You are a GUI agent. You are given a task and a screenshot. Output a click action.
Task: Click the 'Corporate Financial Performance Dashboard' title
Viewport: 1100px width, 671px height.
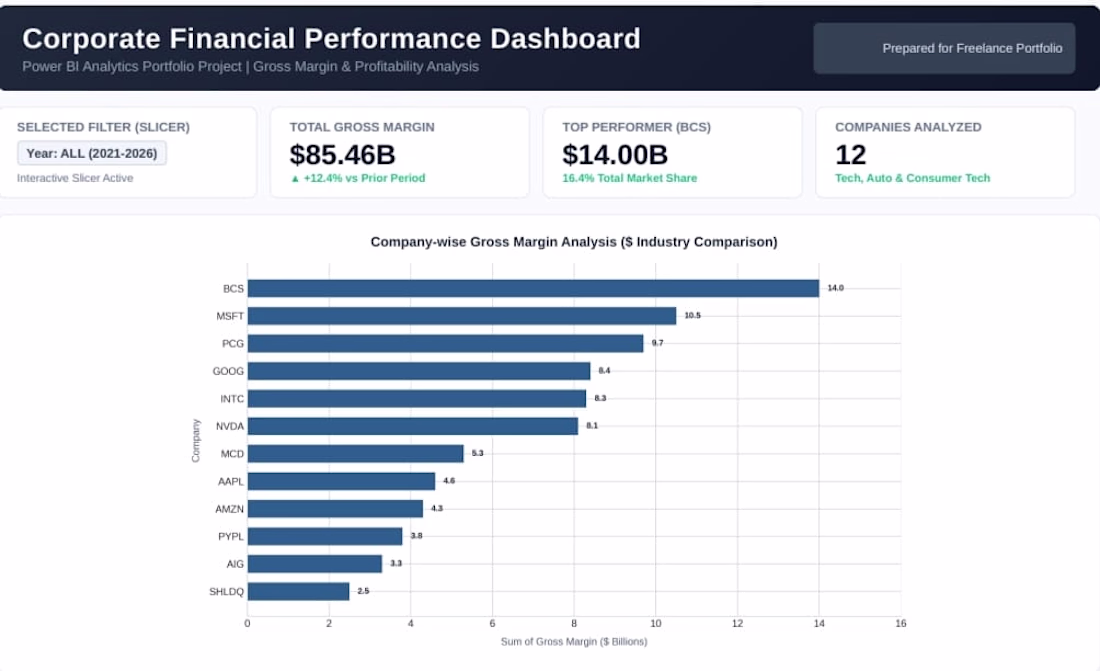(x=331, y=39)
